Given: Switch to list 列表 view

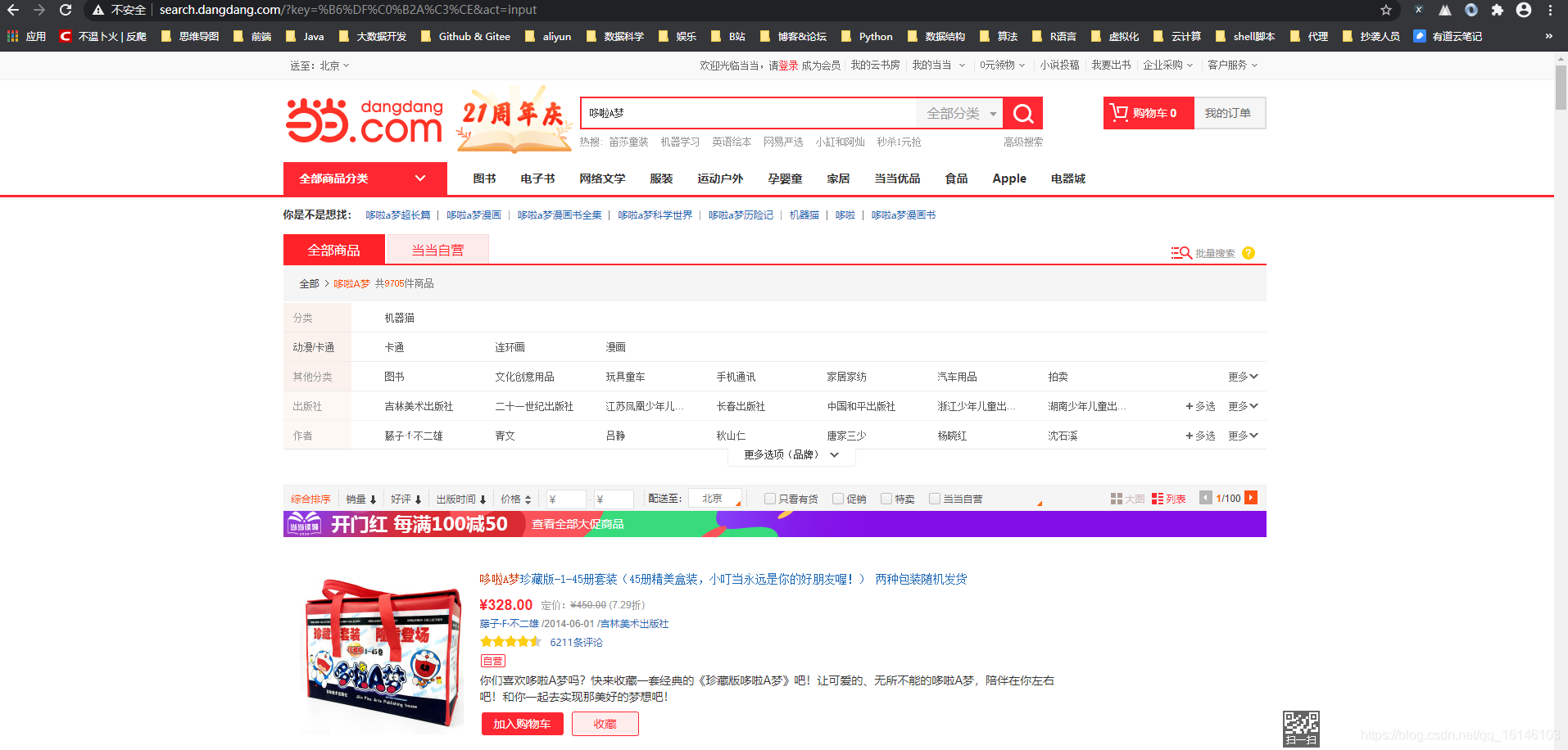Looking at the screenshot, I should click(x=1168, y=499).
